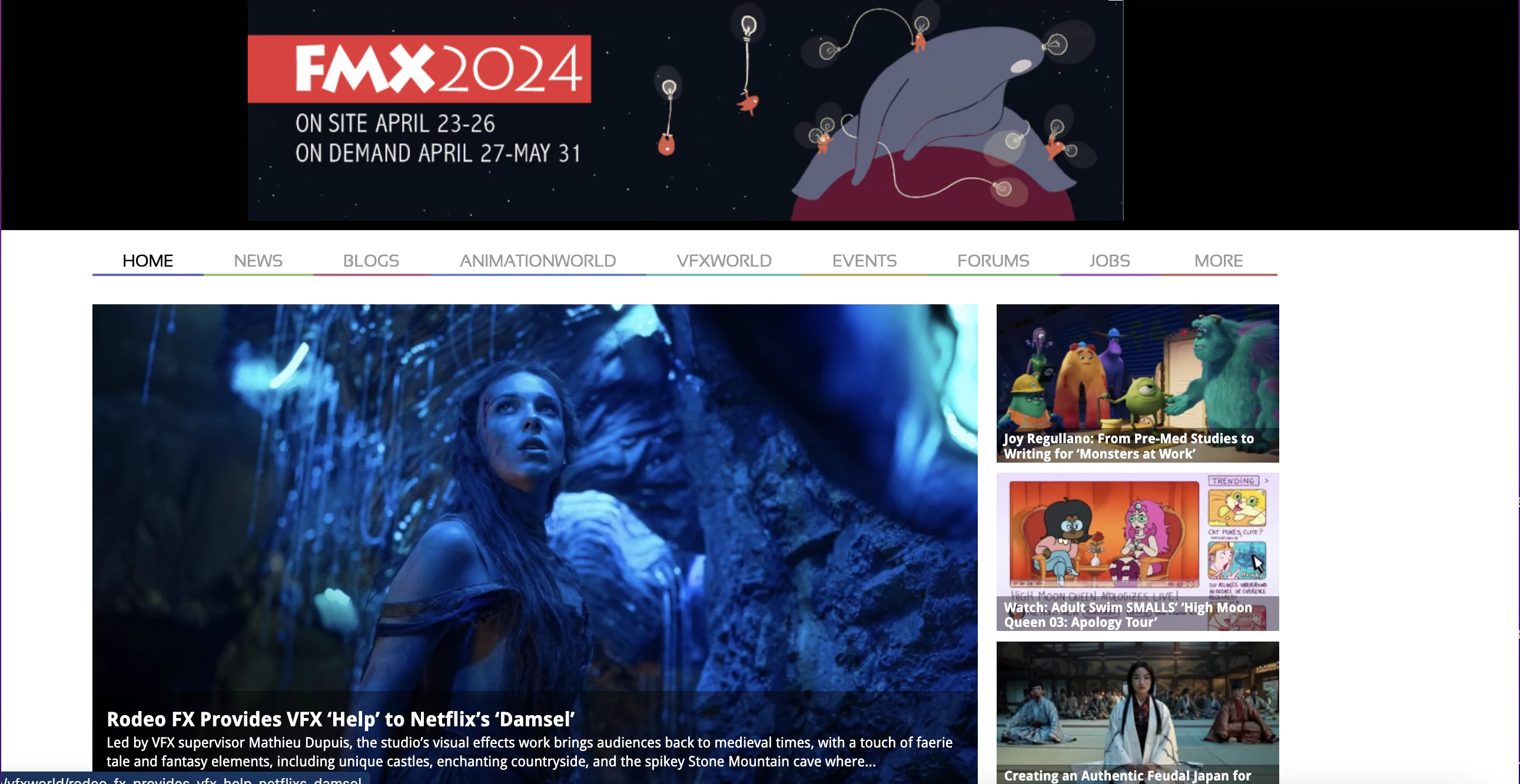Open the Rodeo FX 'Damsel' headline link
Screen dimensions: 1520x784
pos(340,719)
